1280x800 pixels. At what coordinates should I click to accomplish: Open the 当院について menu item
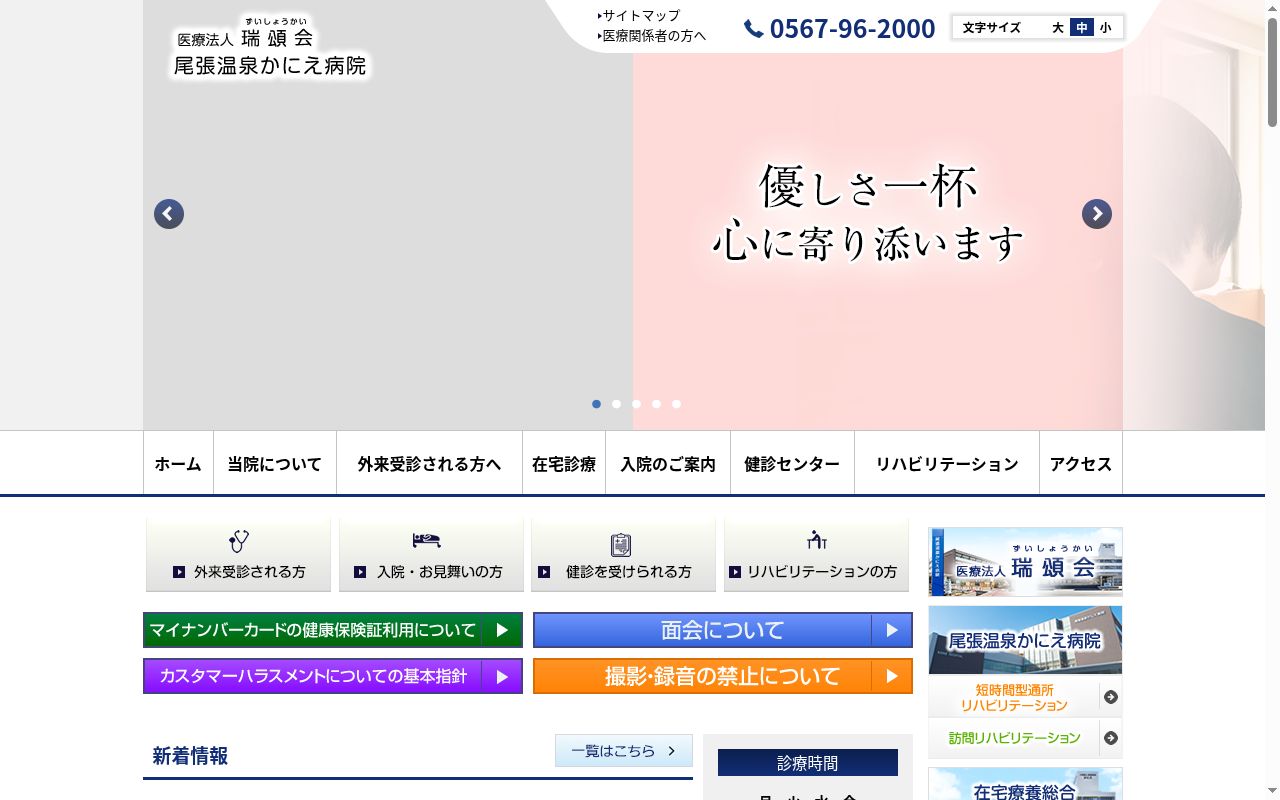click(x=275, y=463)
